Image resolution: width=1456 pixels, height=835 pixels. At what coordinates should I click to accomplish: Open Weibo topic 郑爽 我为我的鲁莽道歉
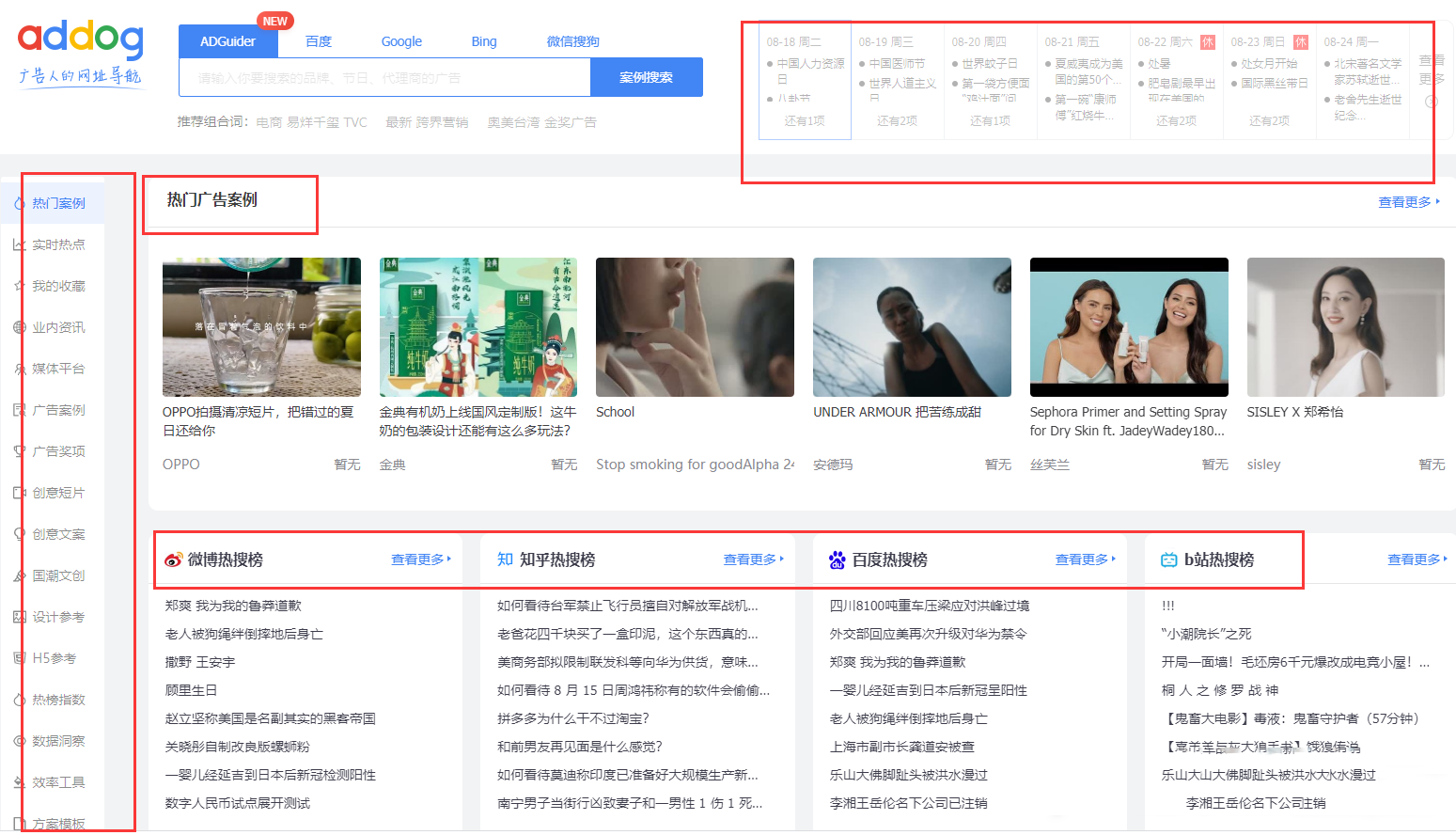click(233, 606)
